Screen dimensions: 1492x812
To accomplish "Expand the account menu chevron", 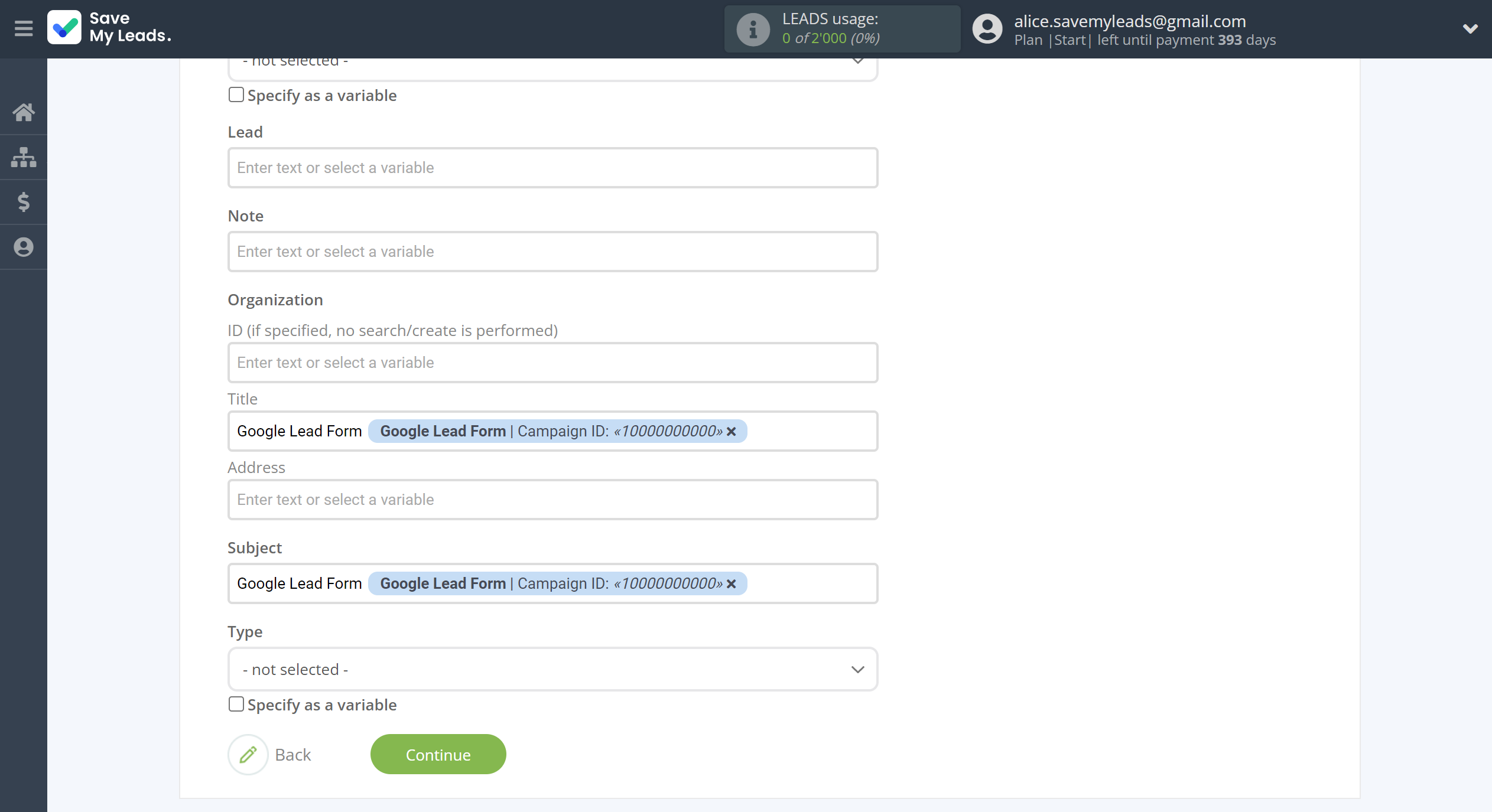I will coord(1470,28).
